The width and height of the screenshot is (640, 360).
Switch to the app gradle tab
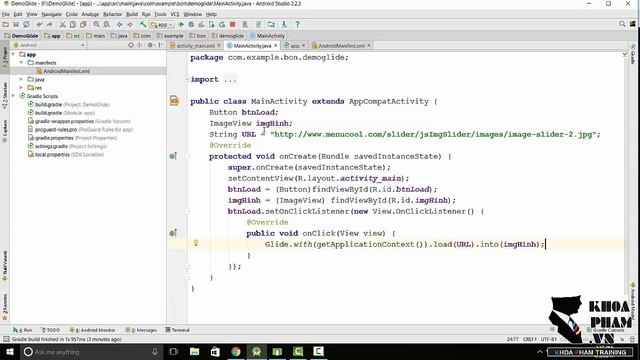click(294, 46)
